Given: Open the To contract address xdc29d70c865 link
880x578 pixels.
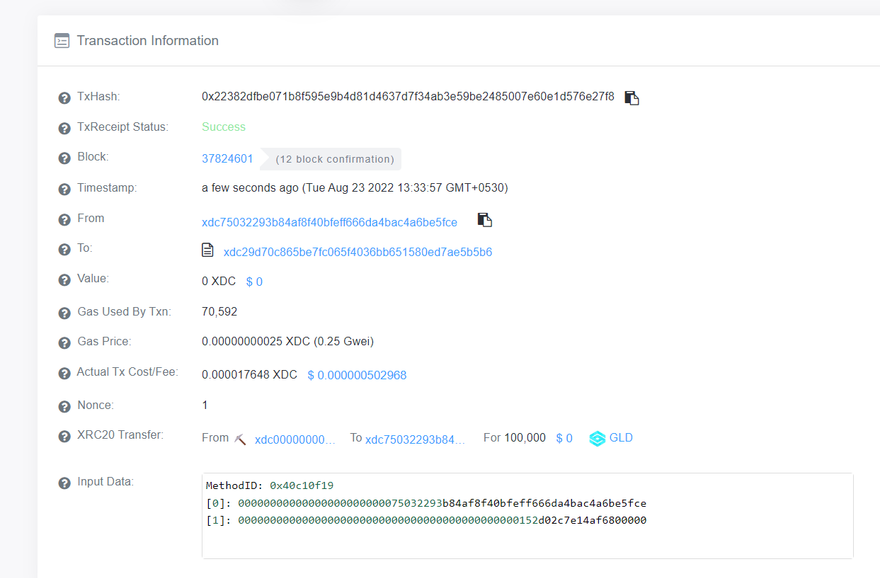Looking at the screenshot, I should click(x=357, y=252).
